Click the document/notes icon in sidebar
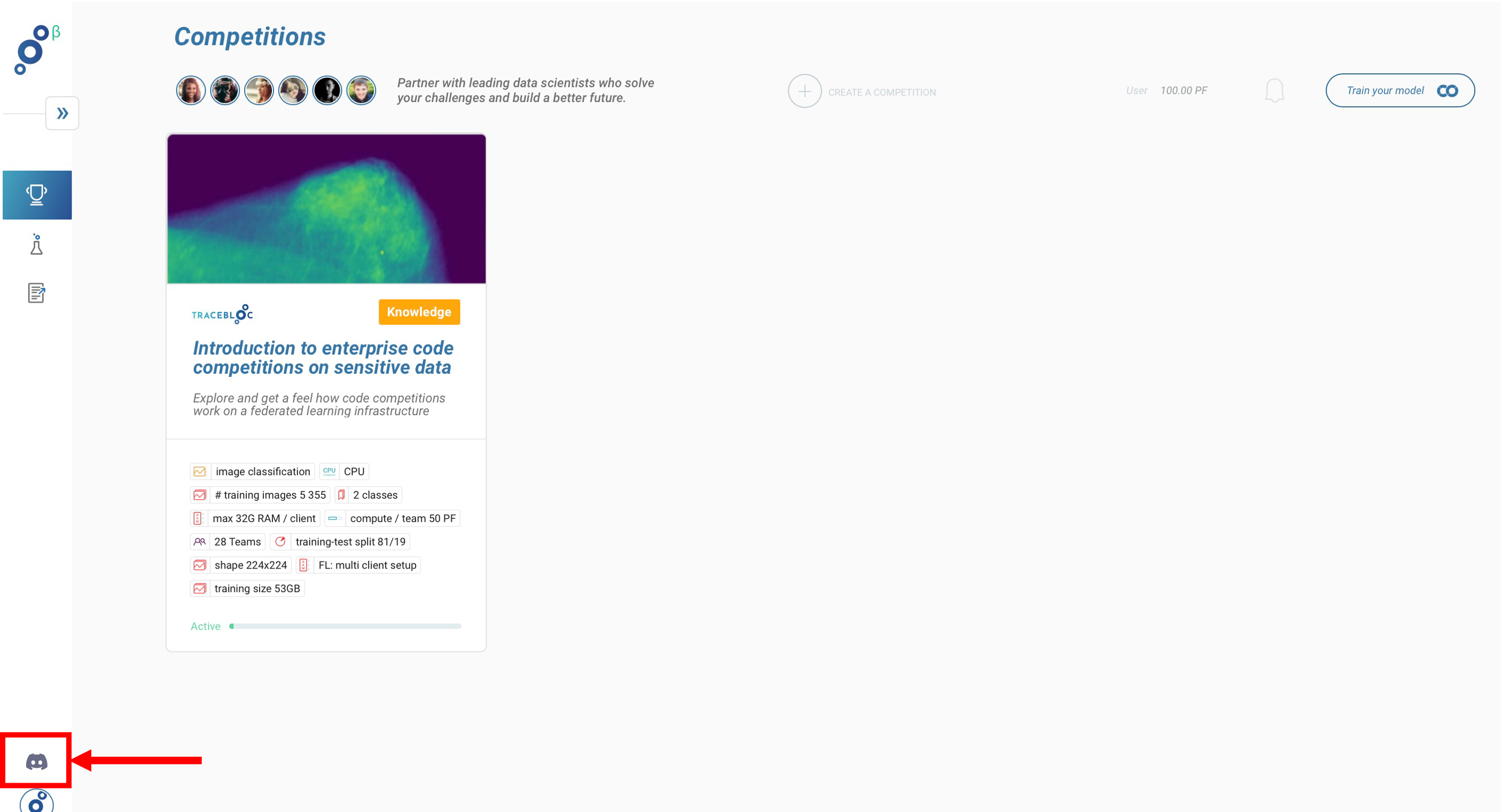Viewport: 1503px width, 812px height. point(37,293)
